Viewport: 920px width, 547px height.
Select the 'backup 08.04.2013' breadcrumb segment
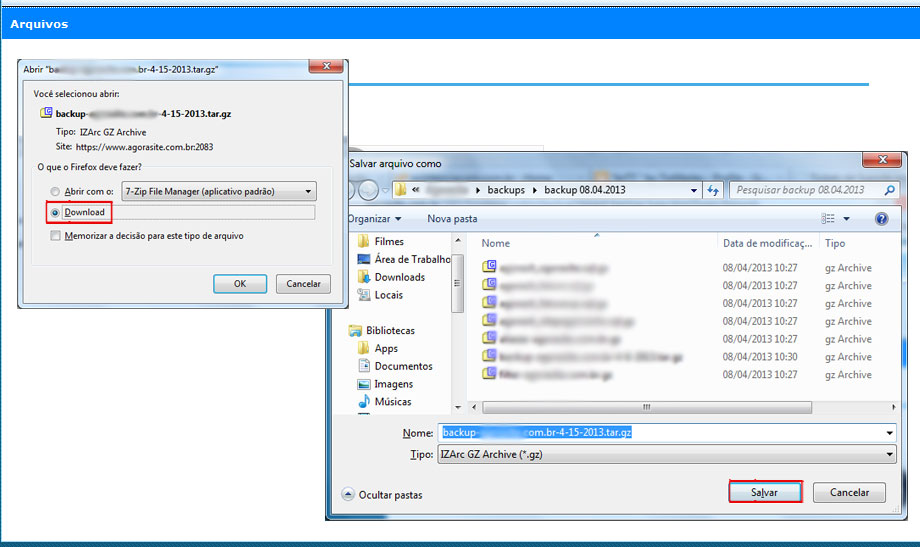tap(584, 190)
